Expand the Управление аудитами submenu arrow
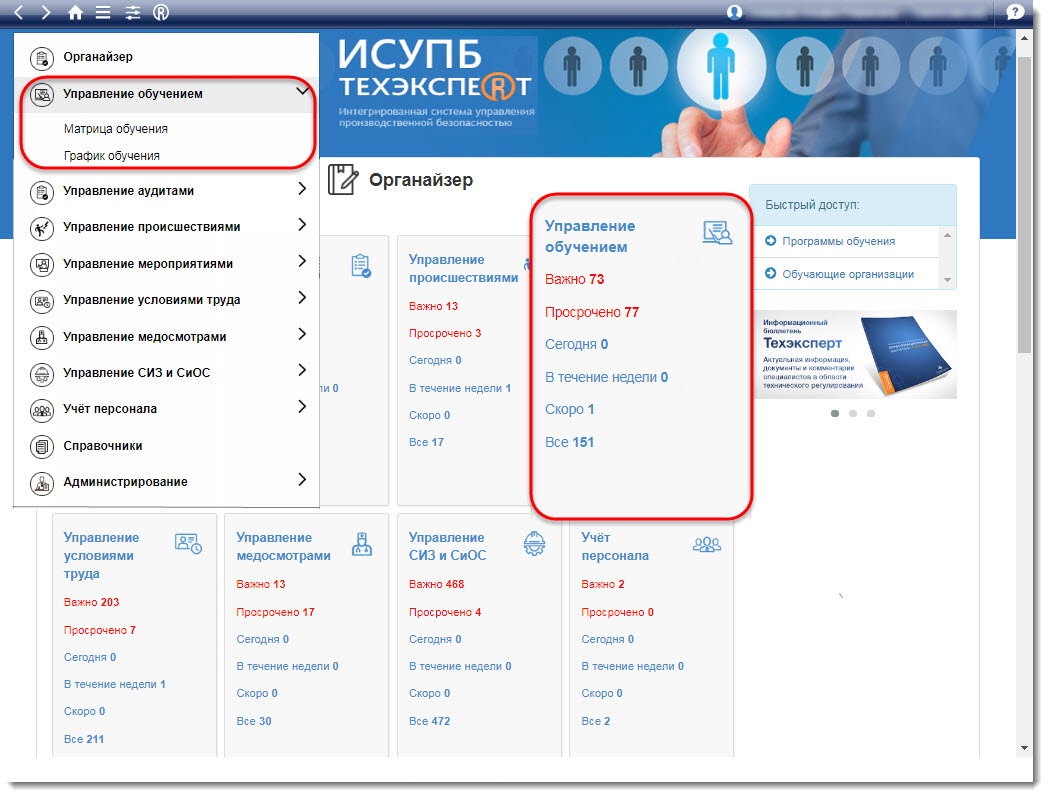Screen dimensions: 1048x797 302,189
